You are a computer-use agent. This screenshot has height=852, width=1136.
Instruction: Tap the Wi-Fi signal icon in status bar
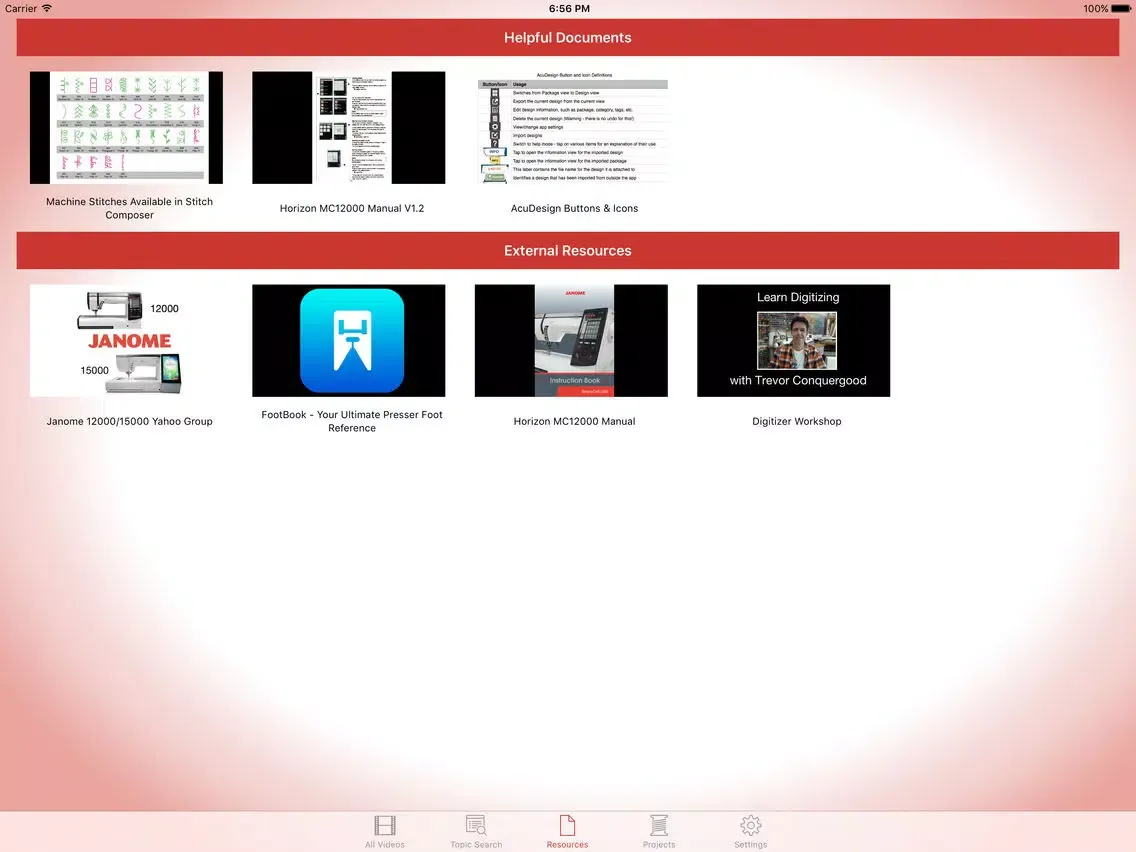(x=47, y=8)
